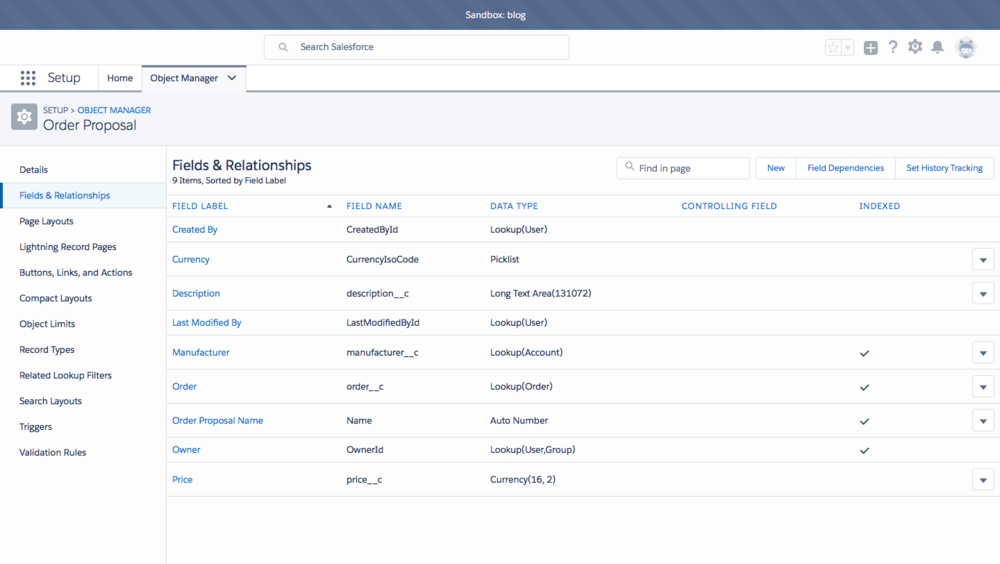
Task: Switch to the Home tab
Action: pos(120,78)
